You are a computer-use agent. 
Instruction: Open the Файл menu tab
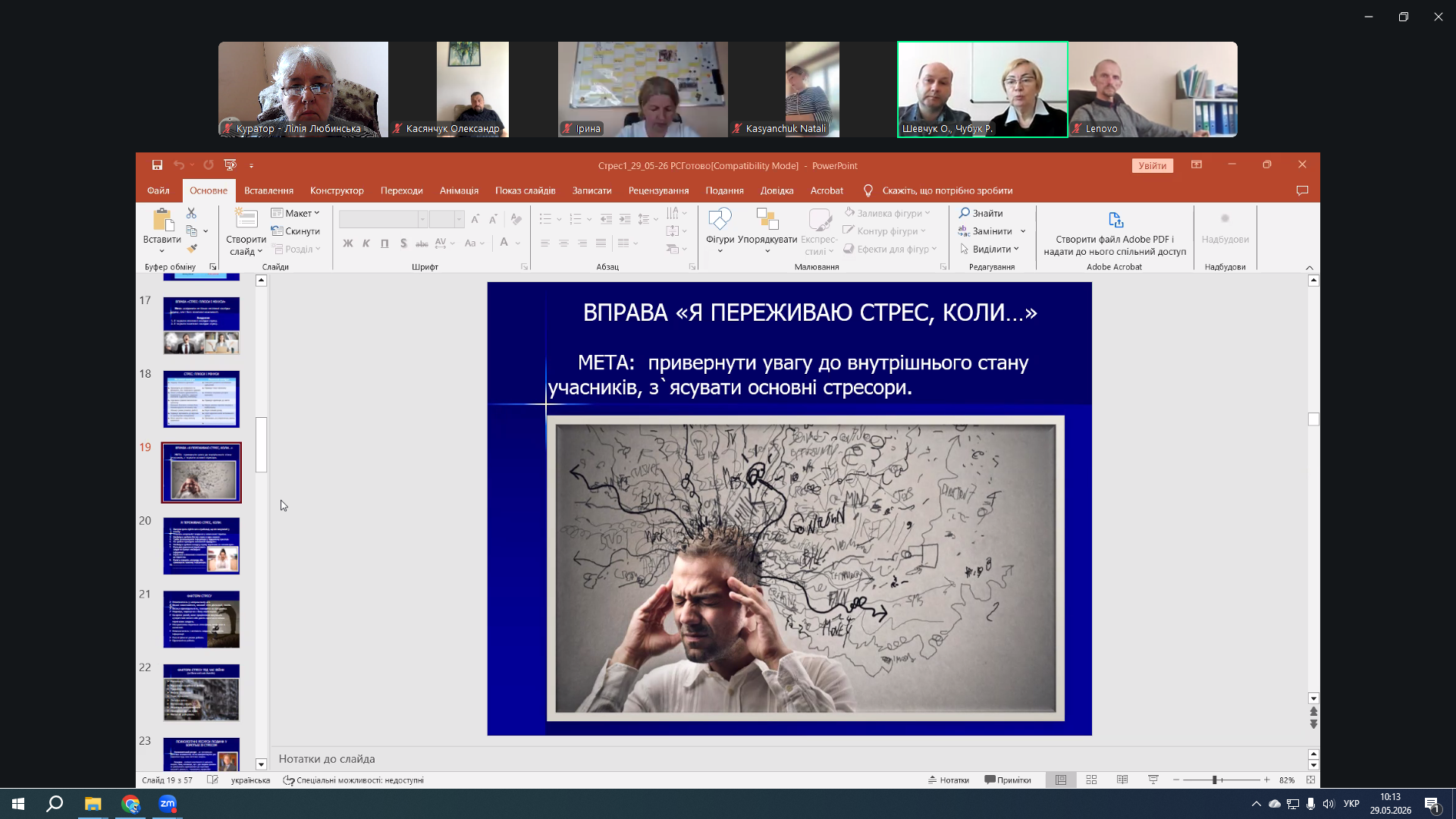point(158,190)
